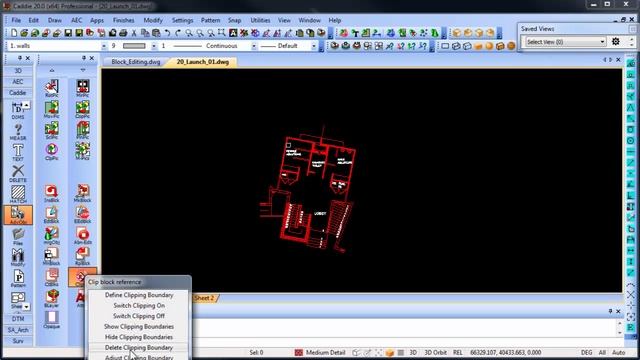This screenshot has height=360, width=640.
Task: Toggle 3D Orbit in status bar
Action: pos(436,352)
